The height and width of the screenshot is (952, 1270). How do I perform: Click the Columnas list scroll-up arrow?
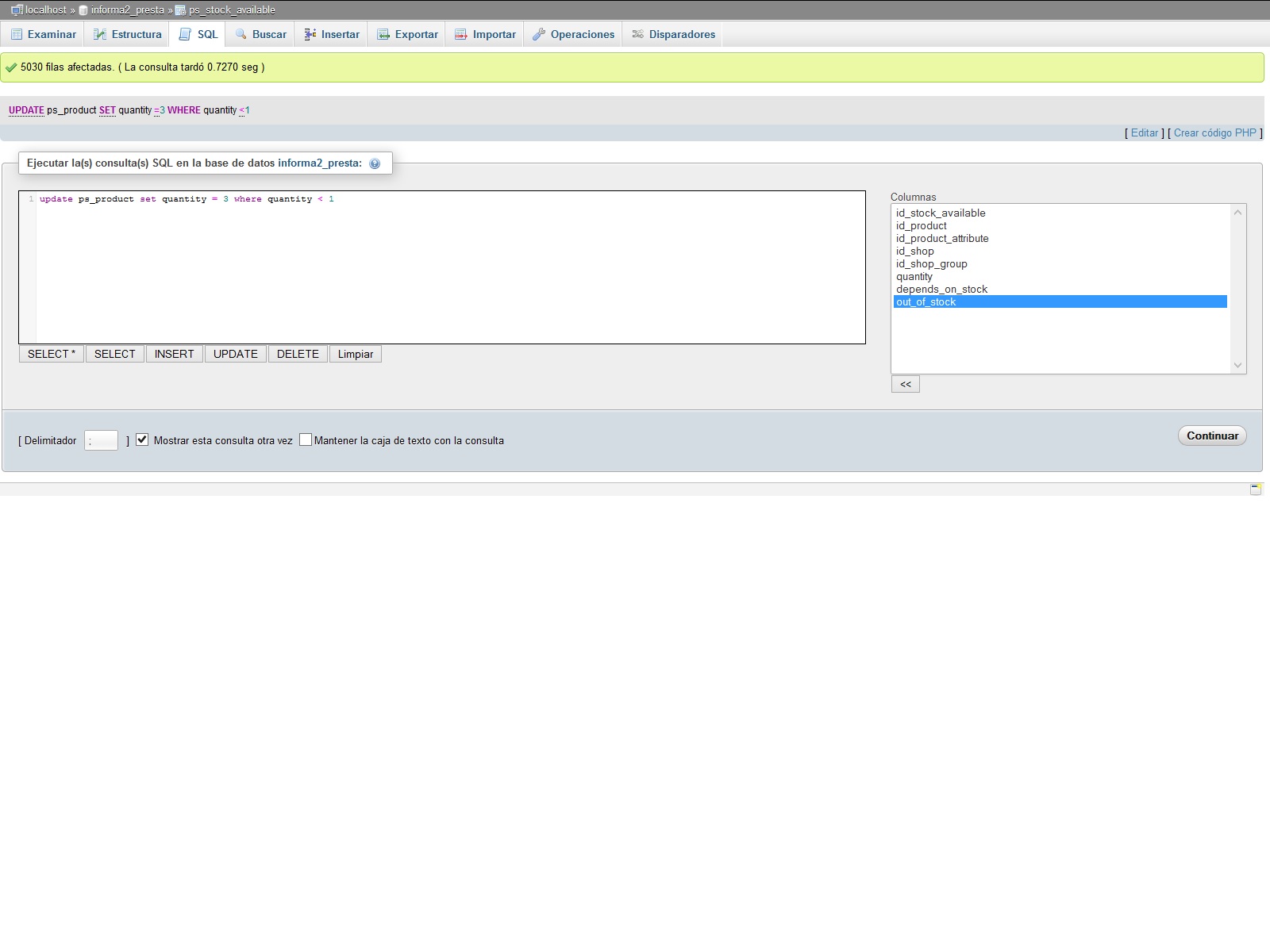point(1237,212)
